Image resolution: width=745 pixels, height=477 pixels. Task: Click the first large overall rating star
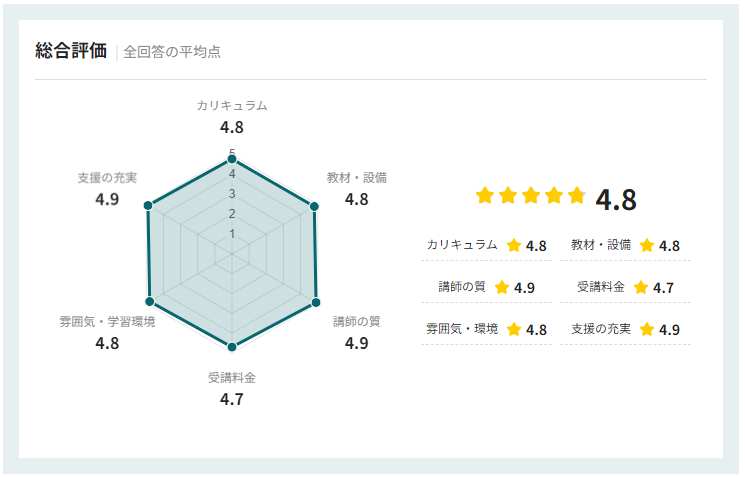[x=485, y=196]
